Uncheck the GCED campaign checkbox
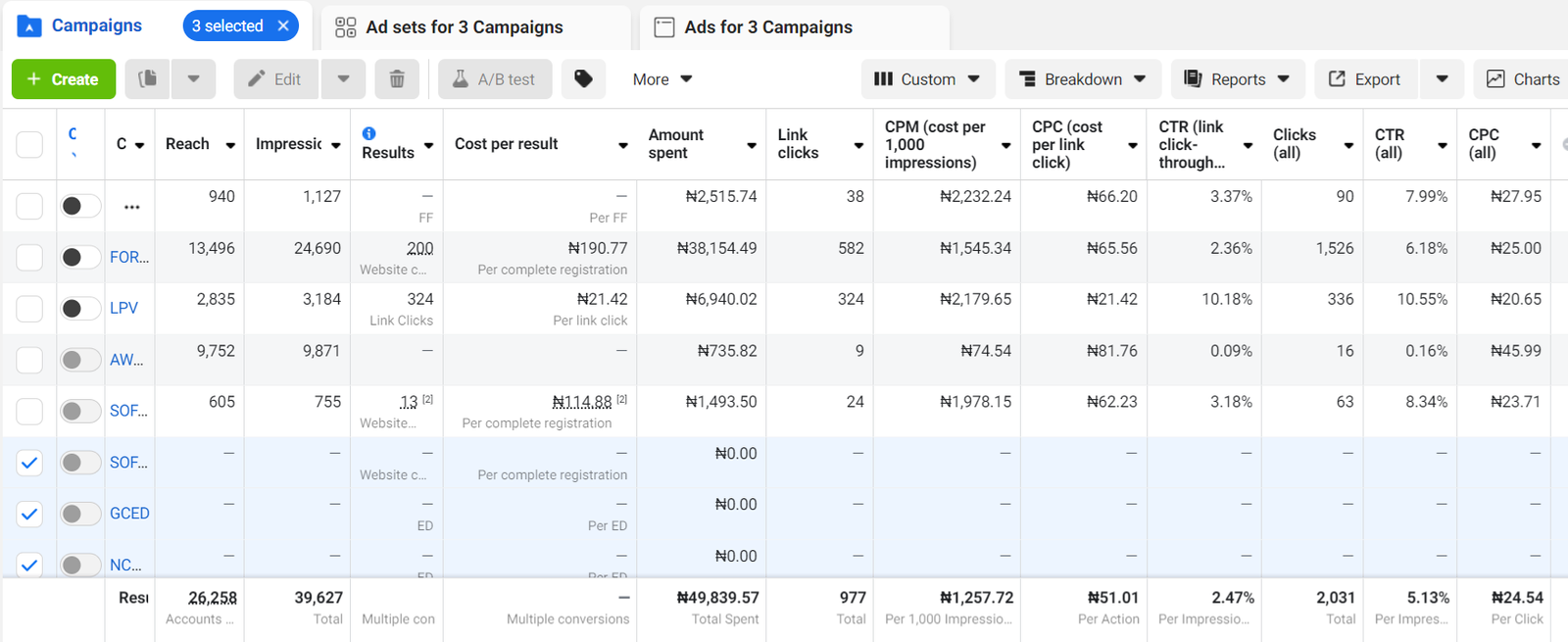 click(x=29, y=514)
